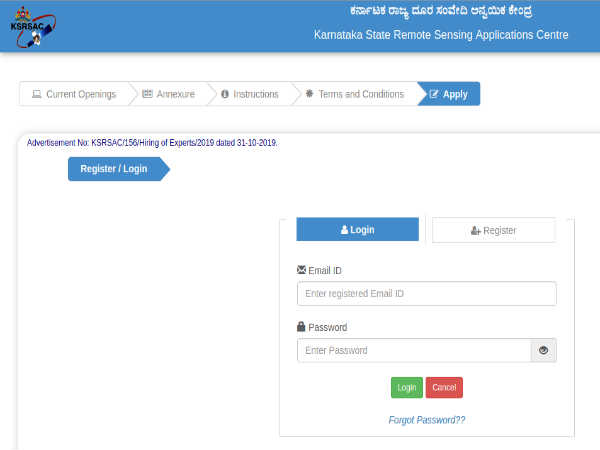Open Terms and Conditions step
This screenshot has width=600, height=450.
point(360,95)
